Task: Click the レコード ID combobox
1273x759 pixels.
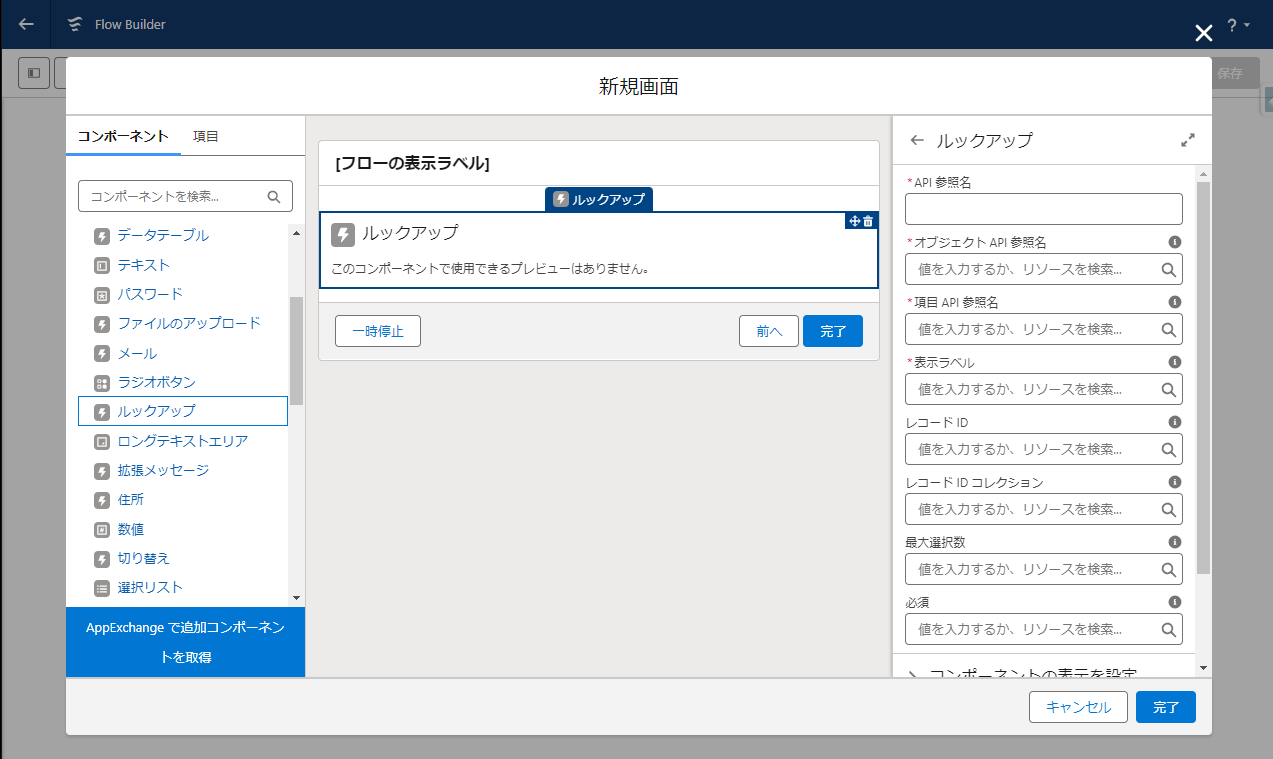Action: click(1044, 449)
